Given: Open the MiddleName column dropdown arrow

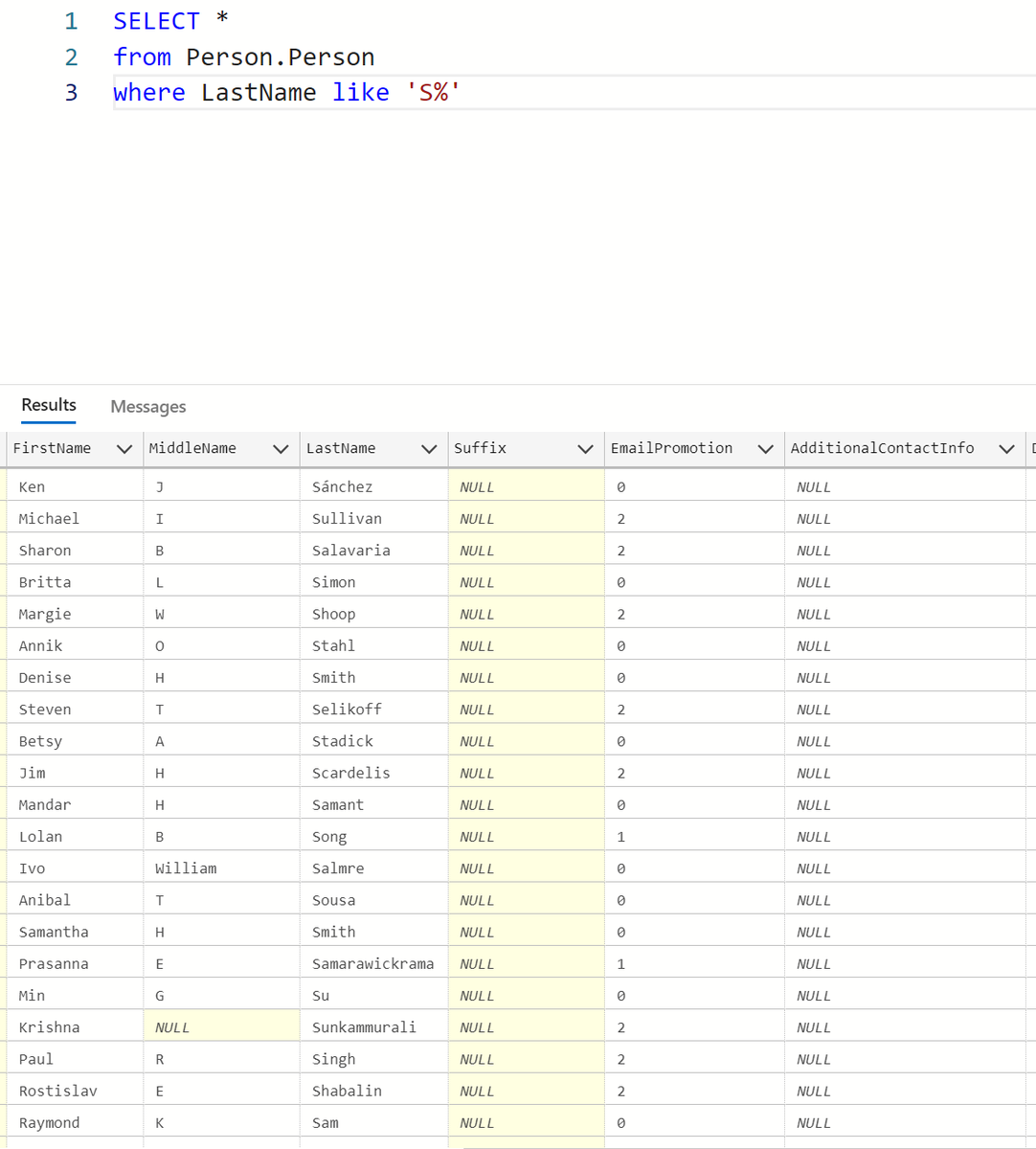Looking at the screenshot, I should click(281, 449).
